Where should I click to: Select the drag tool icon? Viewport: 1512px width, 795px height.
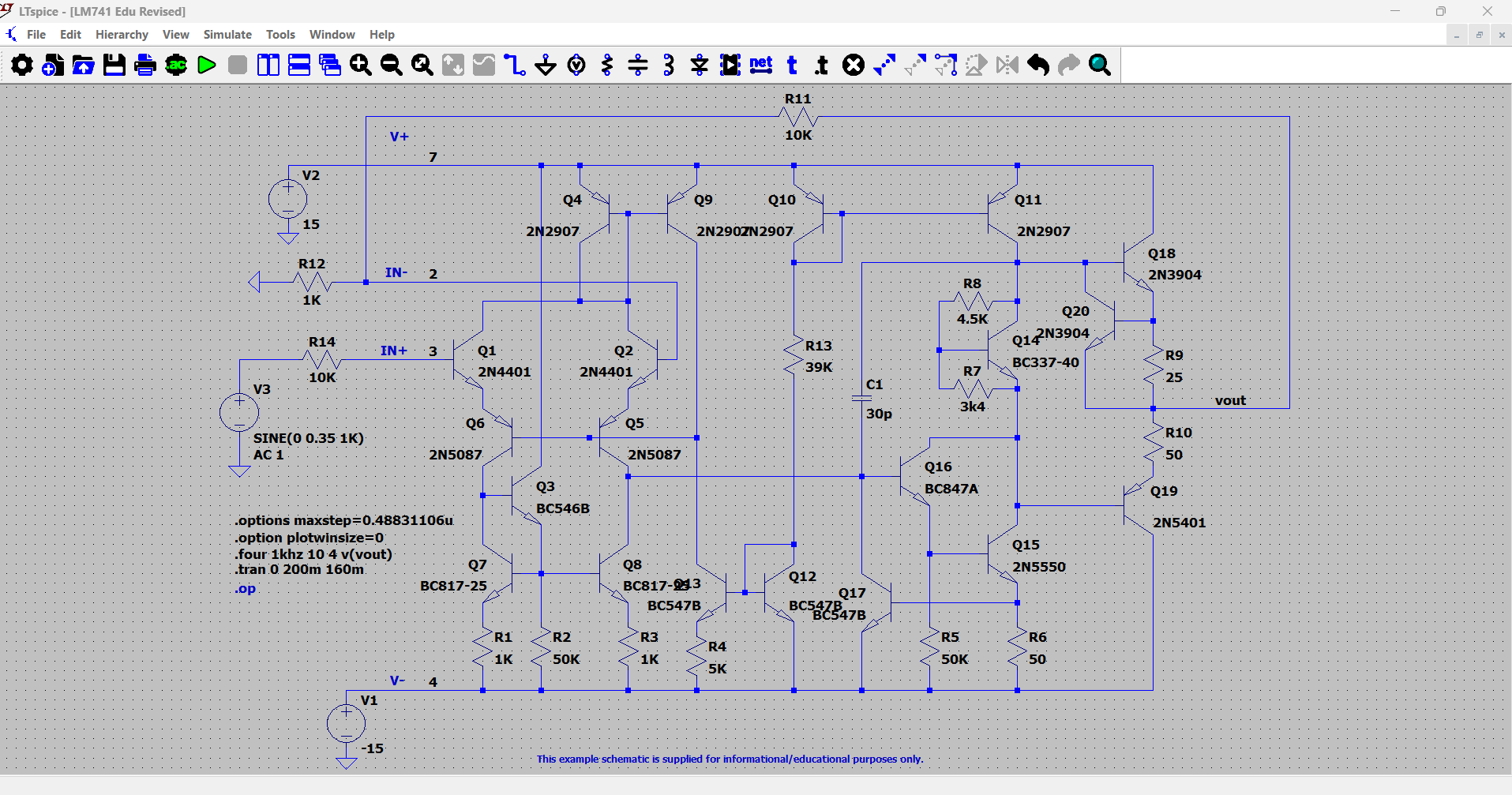946,65
